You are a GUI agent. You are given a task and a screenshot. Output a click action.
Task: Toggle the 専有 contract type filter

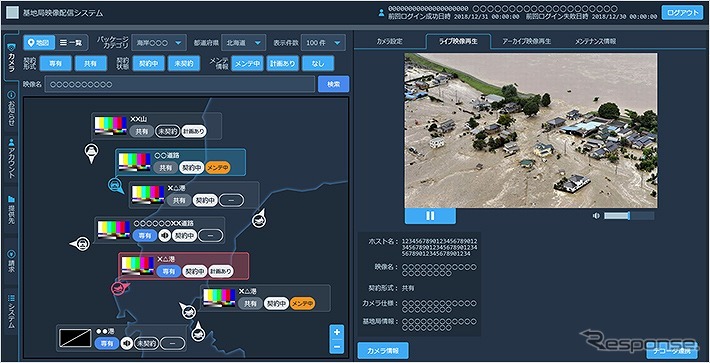pyautogui.click(x=56, y=64)
